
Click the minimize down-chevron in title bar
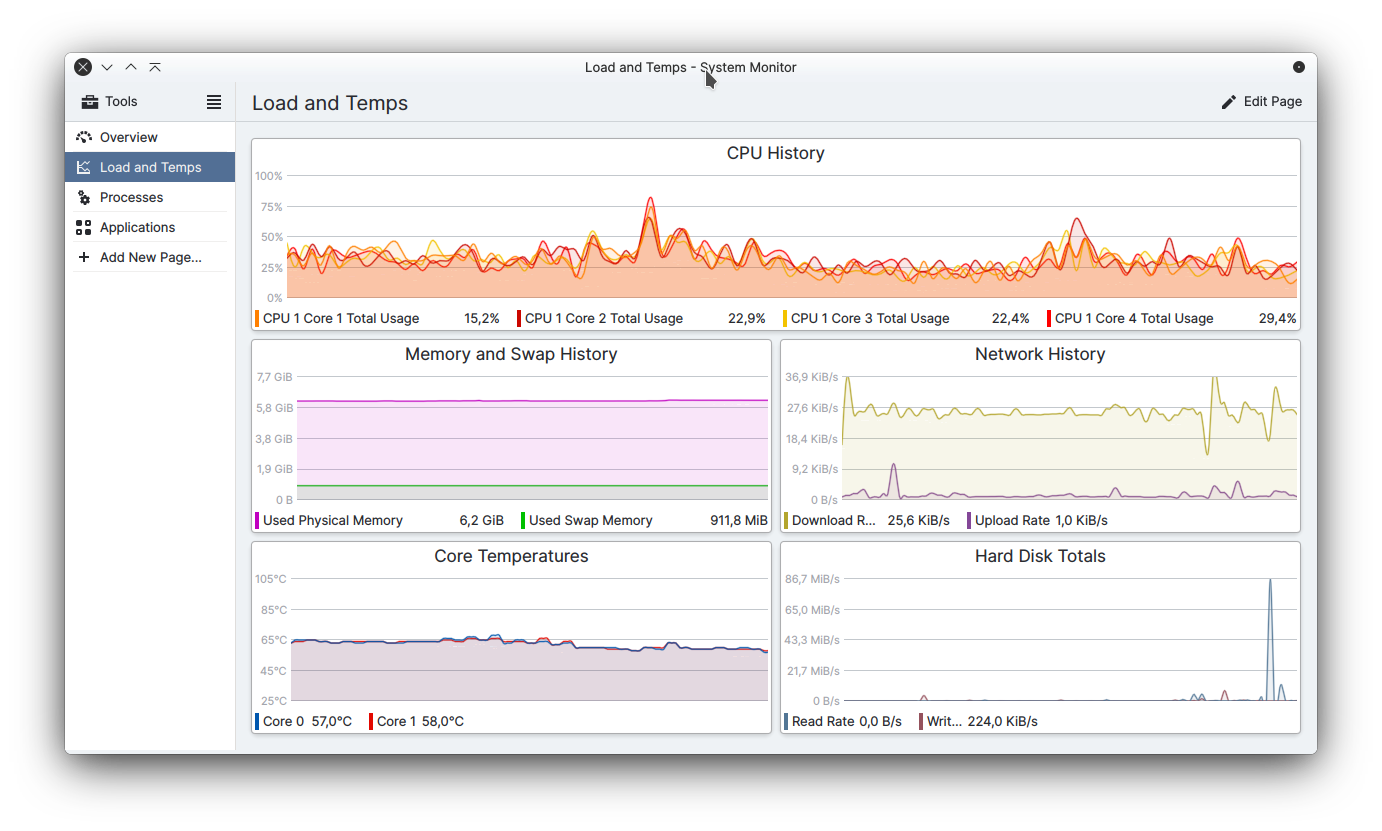pos(107,67)
